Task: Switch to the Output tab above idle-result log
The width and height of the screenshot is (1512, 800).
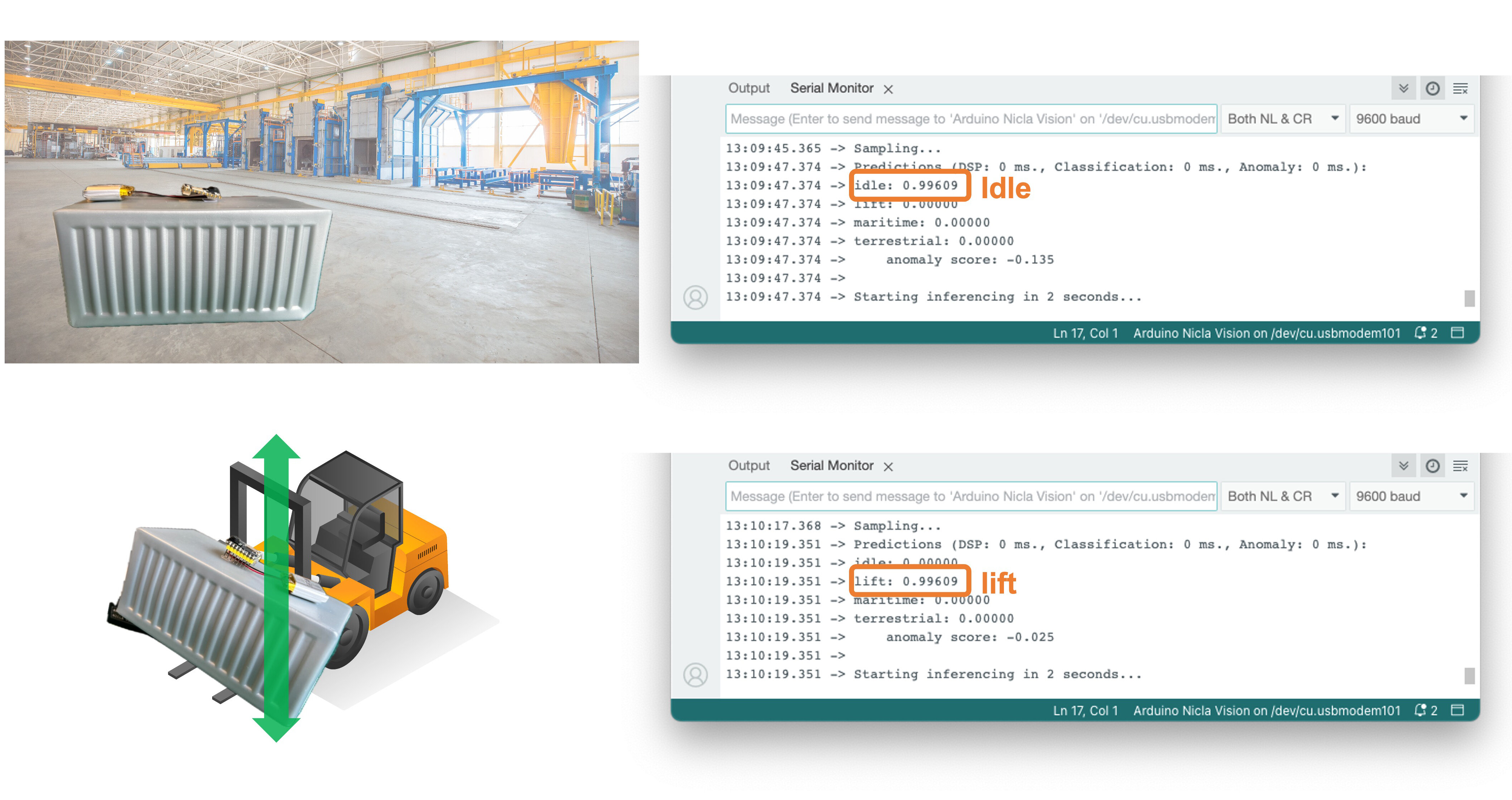Action: click(x=748, y=88)
